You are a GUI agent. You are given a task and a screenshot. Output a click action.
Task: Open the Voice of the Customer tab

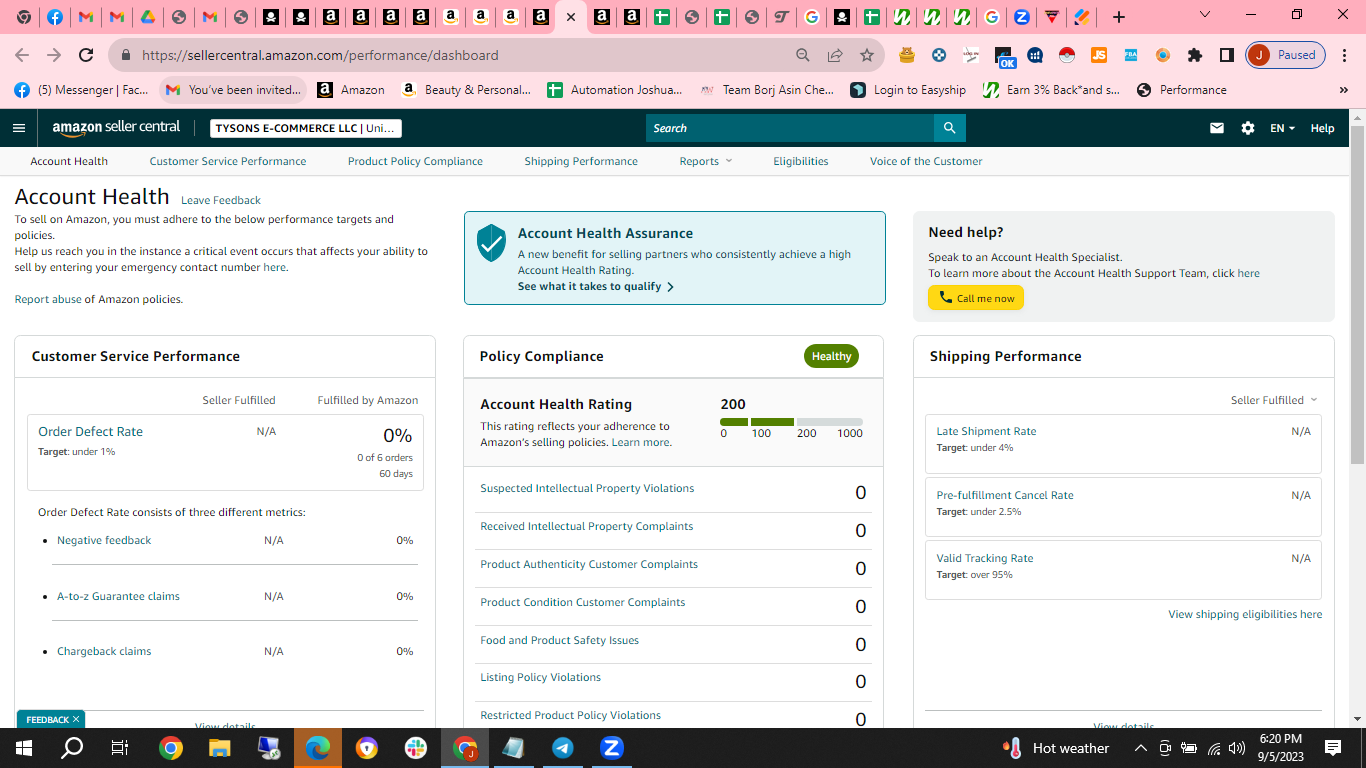[x=926, y=161]
